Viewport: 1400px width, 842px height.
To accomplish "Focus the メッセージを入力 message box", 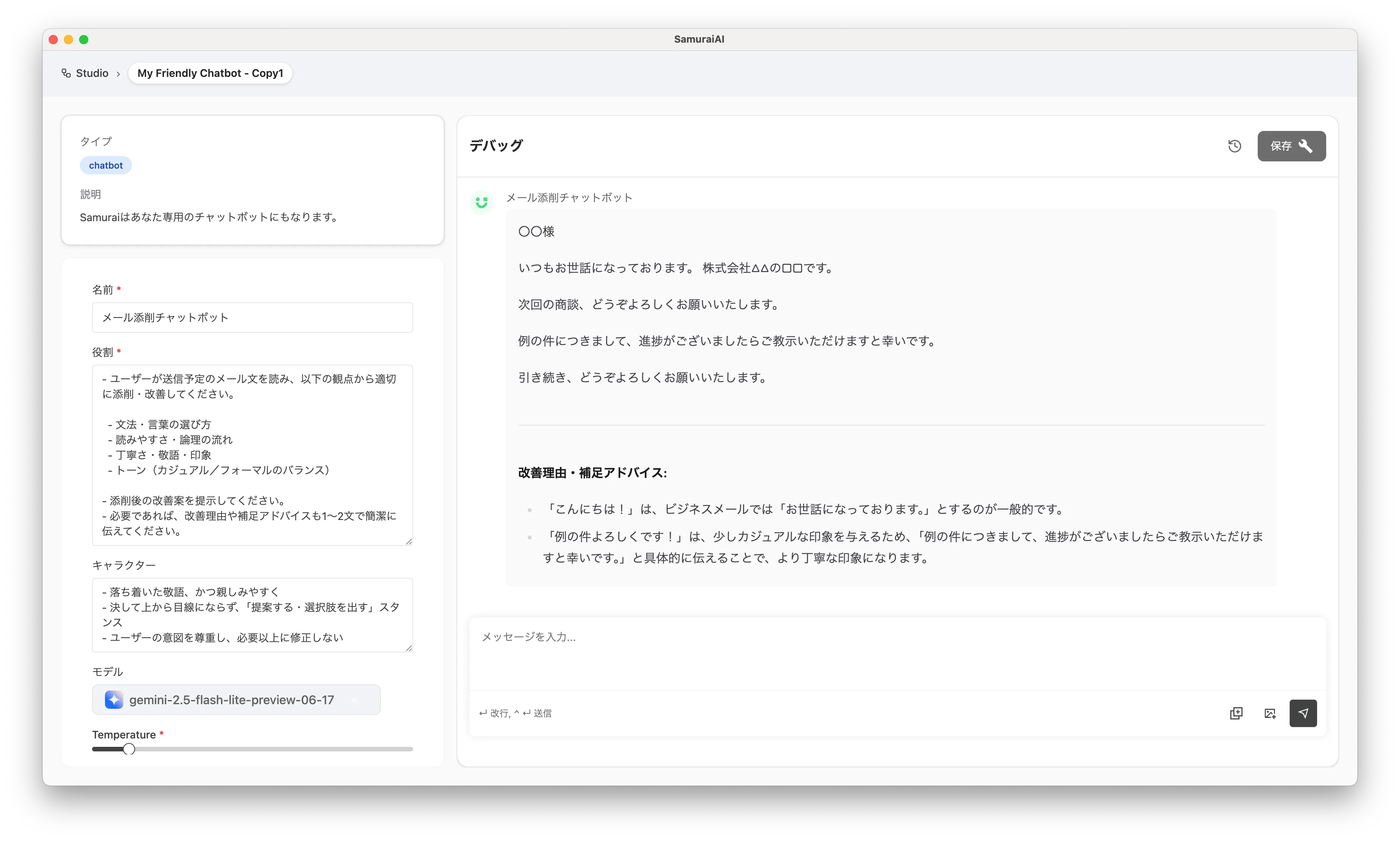I will (x=897, y=652).
